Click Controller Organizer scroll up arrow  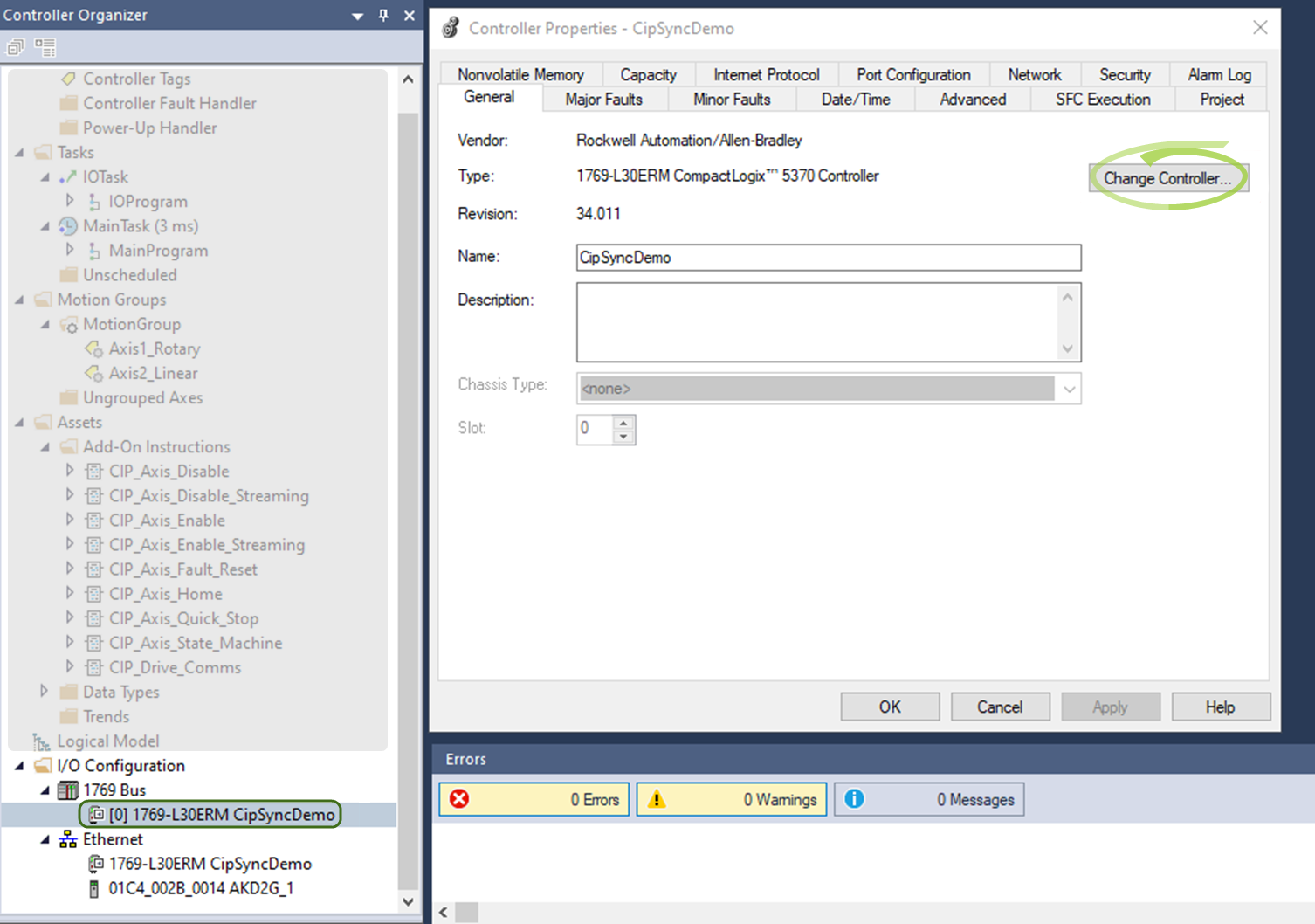(x=408, y=79)
